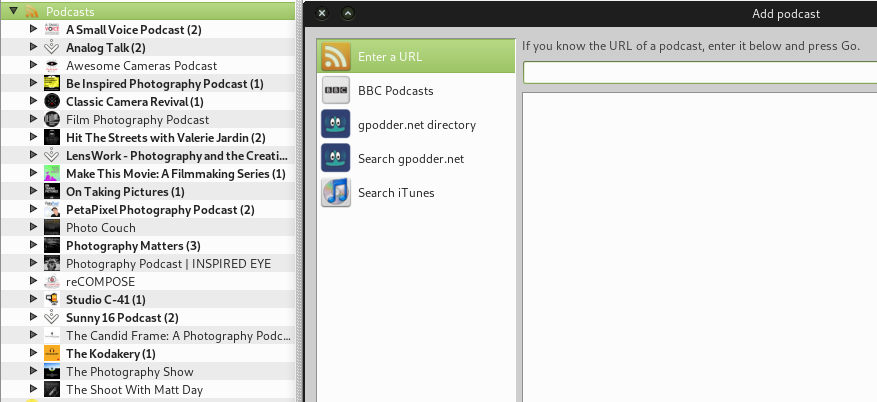Expand the Studio C-41 row

[33, 299]
